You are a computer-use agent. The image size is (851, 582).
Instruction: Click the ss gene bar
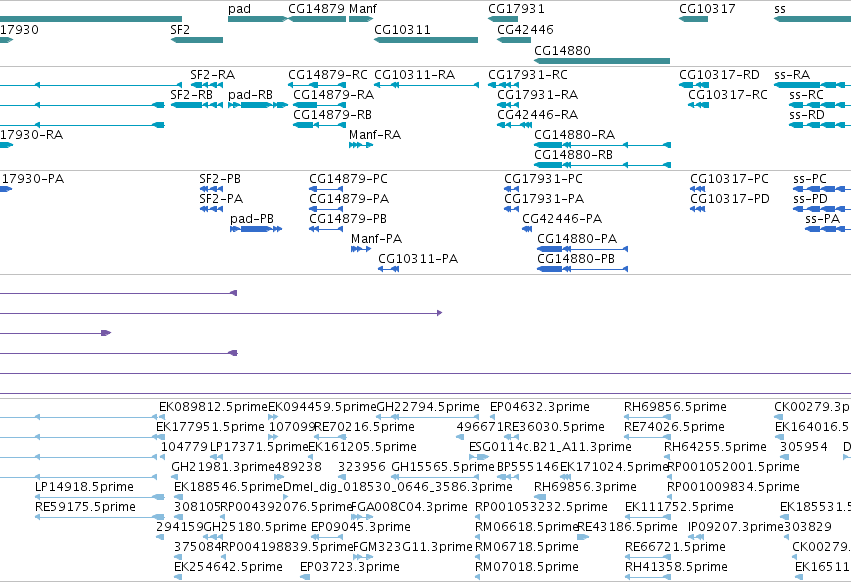812,19
